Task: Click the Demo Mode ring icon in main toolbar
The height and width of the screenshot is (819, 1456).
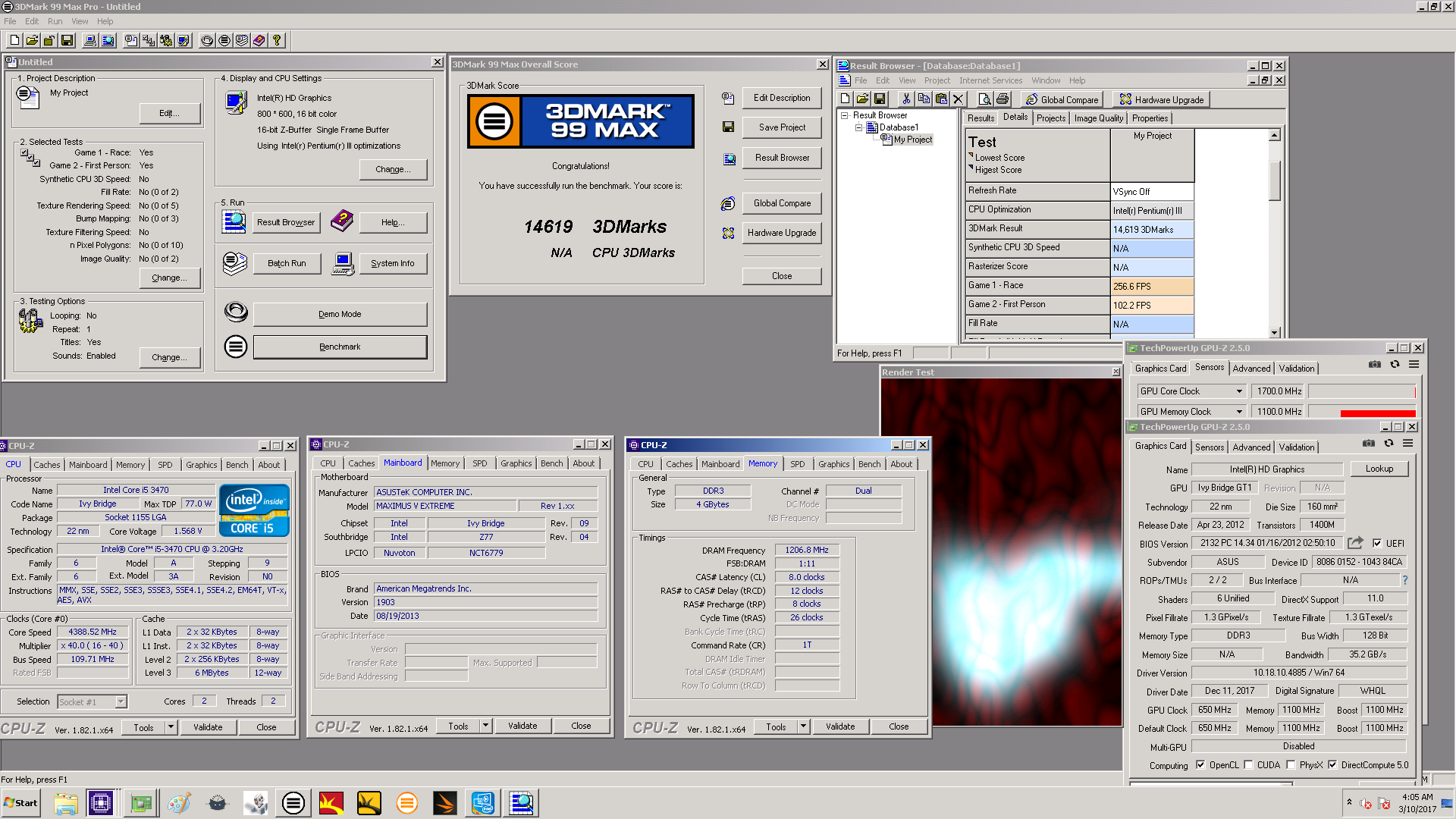Action: 207,40
